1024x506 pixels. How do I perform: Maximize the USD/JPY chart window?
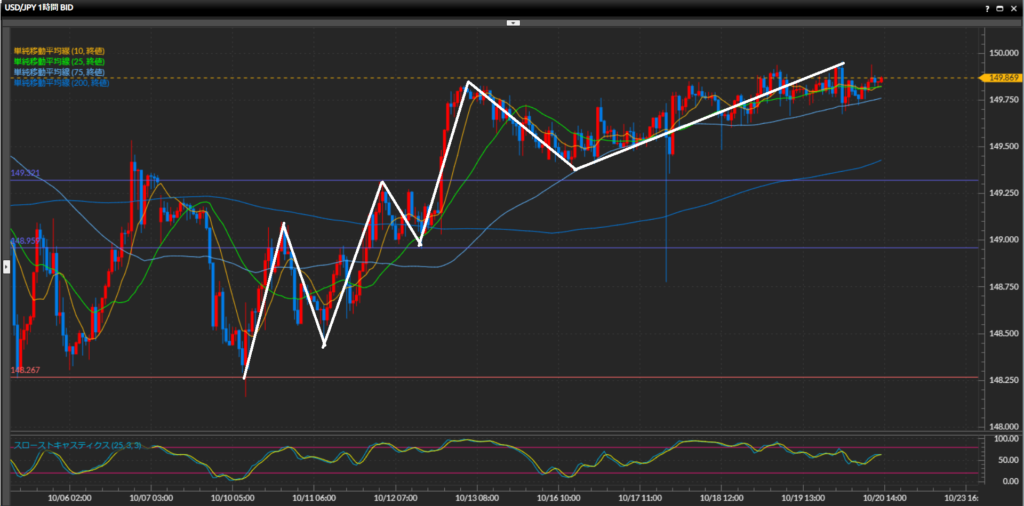998,7
